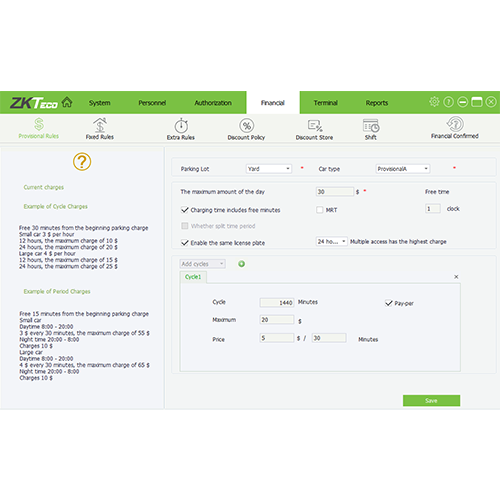Open the Financial Confirmed icon
Image resolution: width=500 pixels, height=500 pixels.
click(455, 124)
